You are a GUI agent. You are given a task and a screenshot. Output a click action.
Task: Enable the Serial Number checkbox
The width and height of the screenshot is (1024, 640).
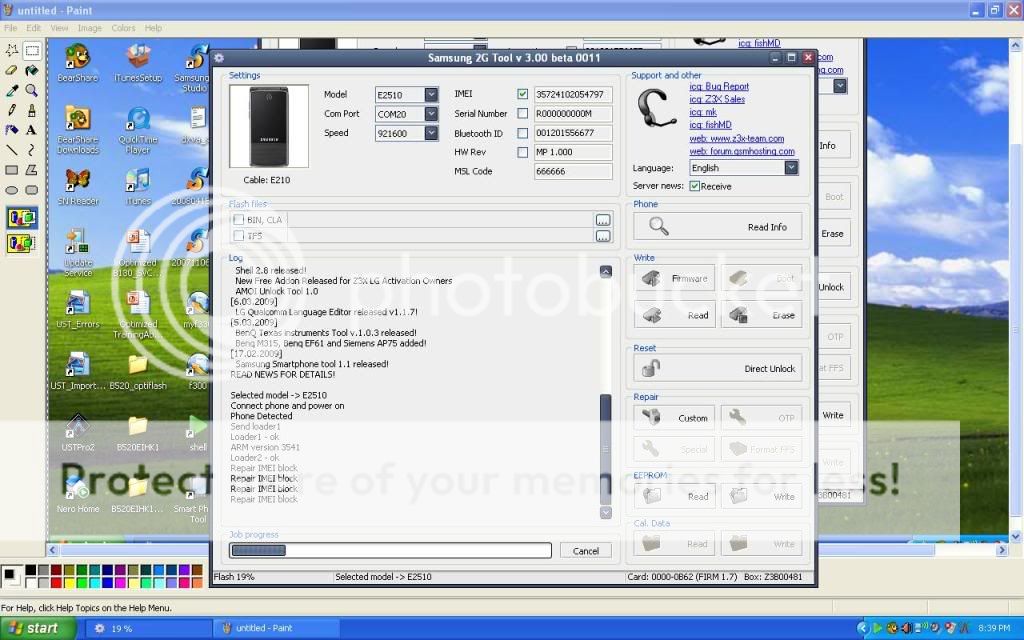pos(522,114)
